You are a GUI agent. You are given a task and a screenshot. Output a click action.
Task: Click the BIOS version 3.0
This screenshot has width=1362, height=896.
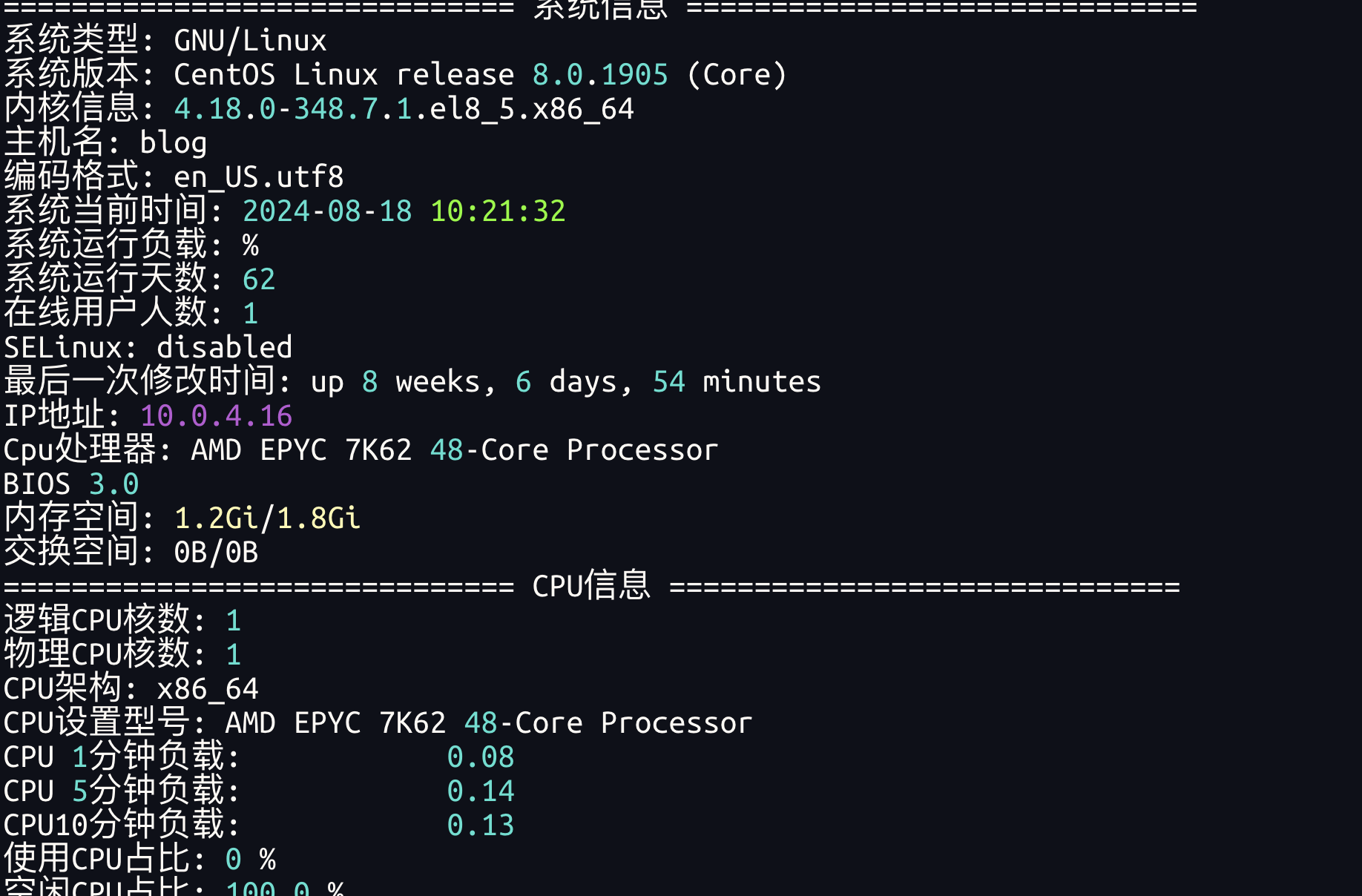tap(113, 484)
